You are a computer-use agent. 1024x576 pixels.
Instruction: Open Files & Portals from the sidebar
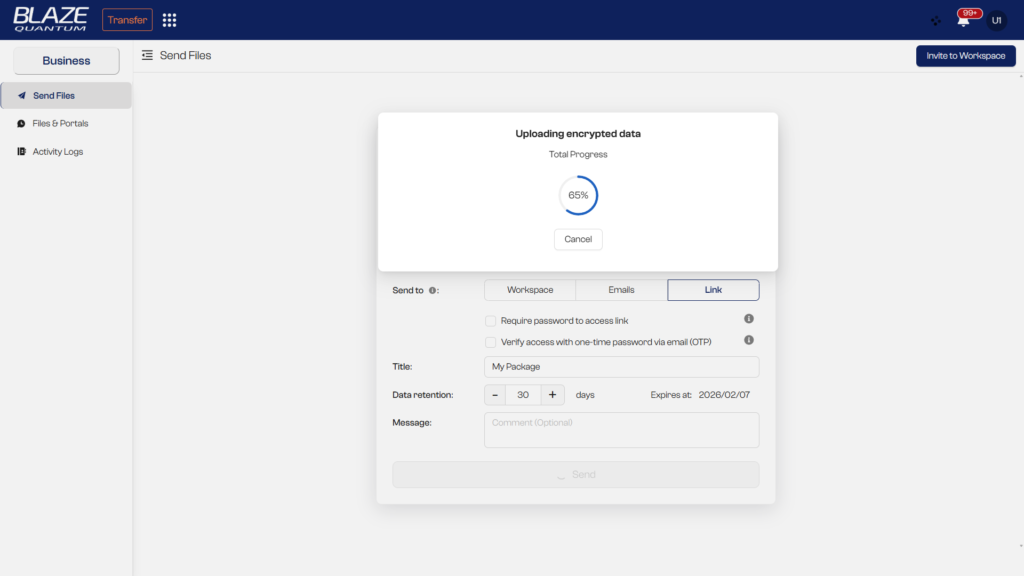click(x=60, y=123)
